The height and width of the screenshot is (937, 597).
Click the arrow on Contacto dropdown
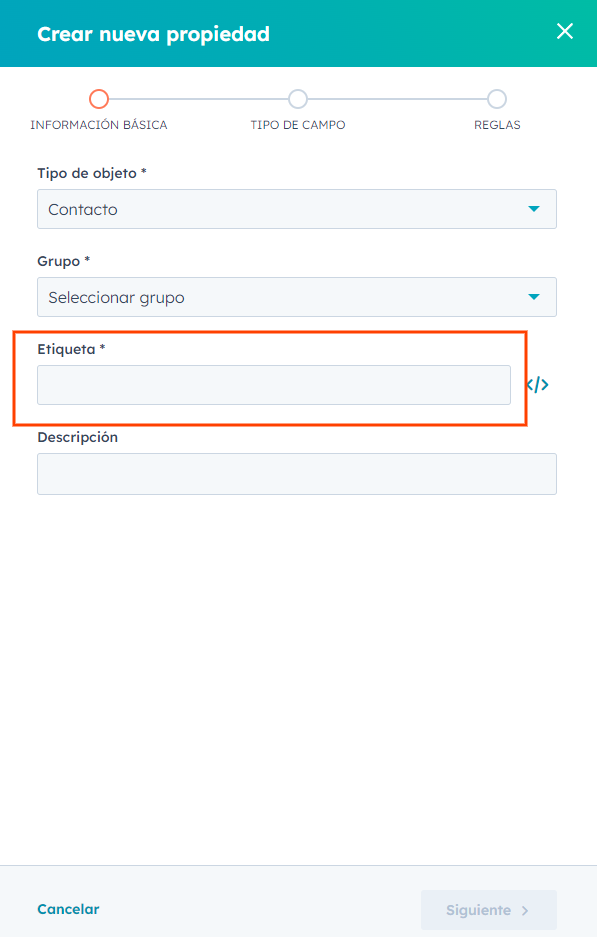coord(534,209)
